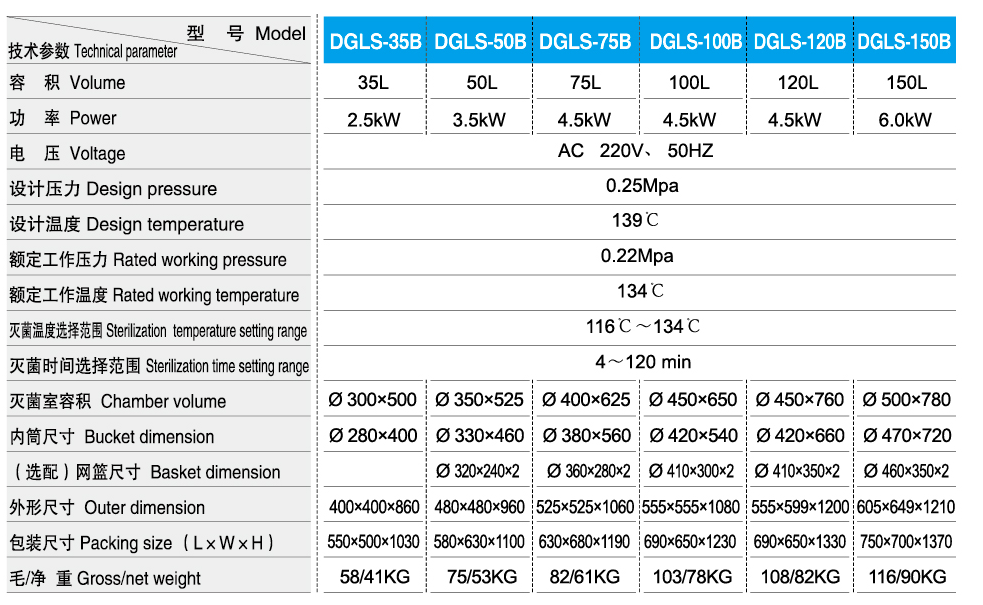Click the Ø 470×720 bucket dimension cell
Screen dimensions: 983x605
(906, 436)
